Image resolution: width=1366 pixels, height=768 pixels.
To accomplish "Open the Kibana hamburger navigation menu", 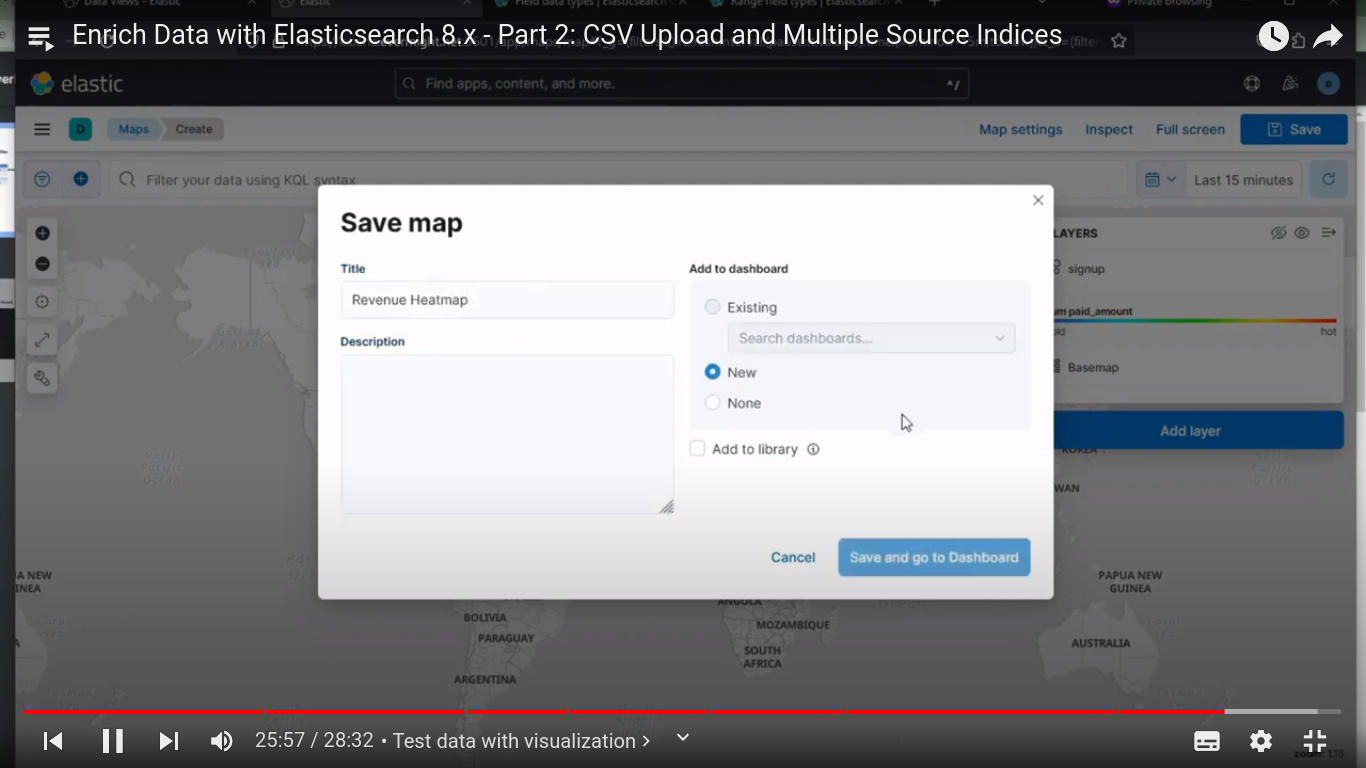I will (42, 129).
